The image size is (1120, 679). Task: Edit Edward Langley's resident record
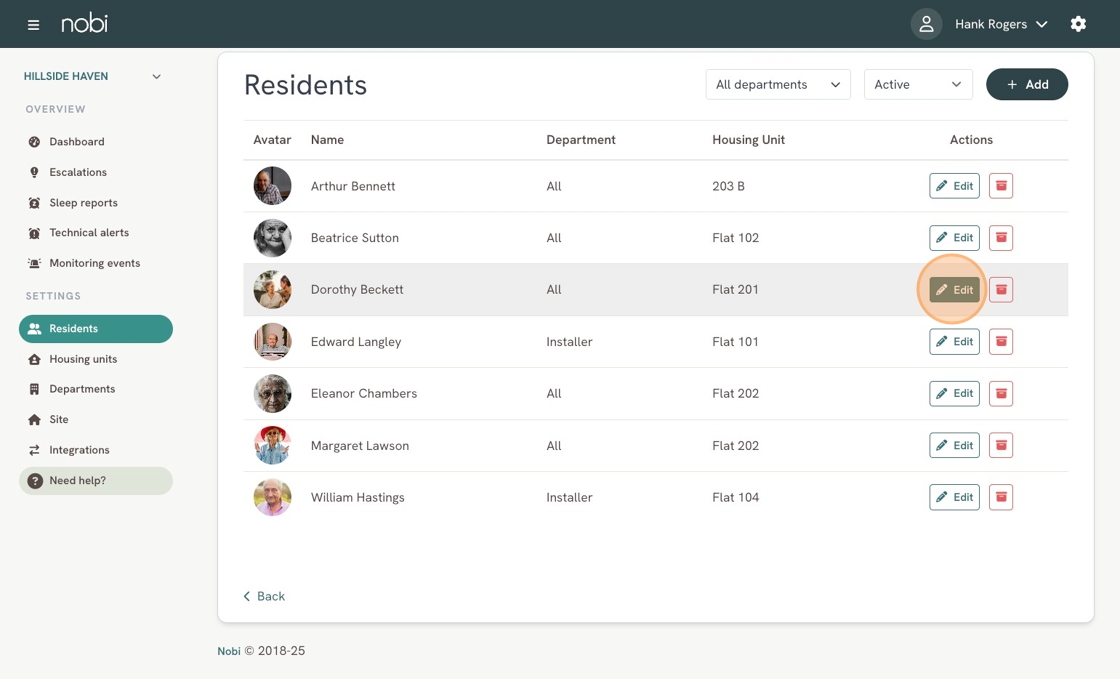point(954,342)
